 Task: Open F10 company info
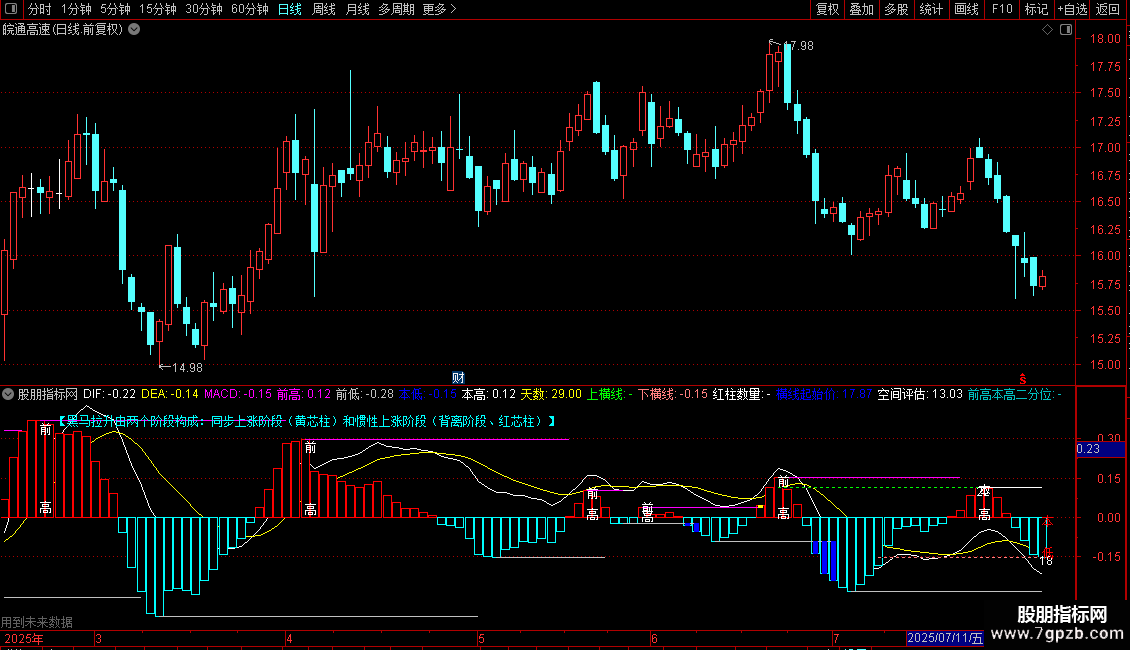click(x=1002, y=9)
